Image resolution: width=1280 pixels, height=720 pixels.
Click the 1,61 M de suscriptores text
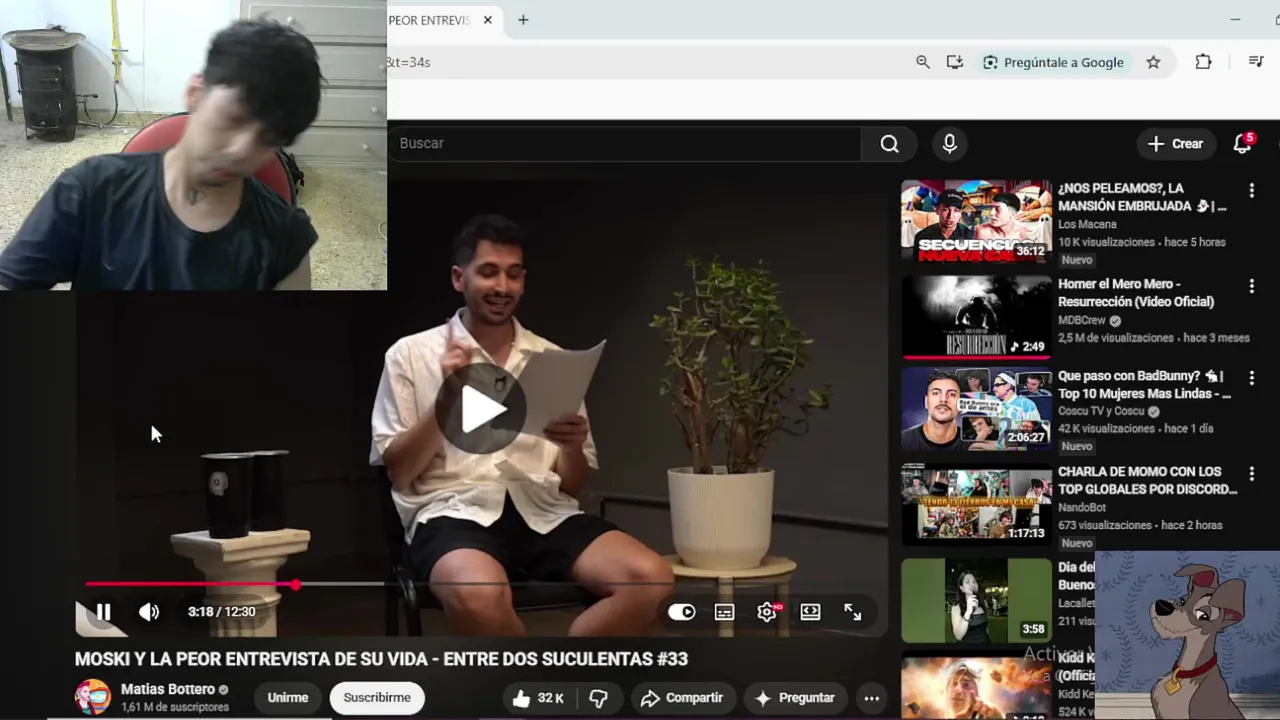[x=175, y=707]
